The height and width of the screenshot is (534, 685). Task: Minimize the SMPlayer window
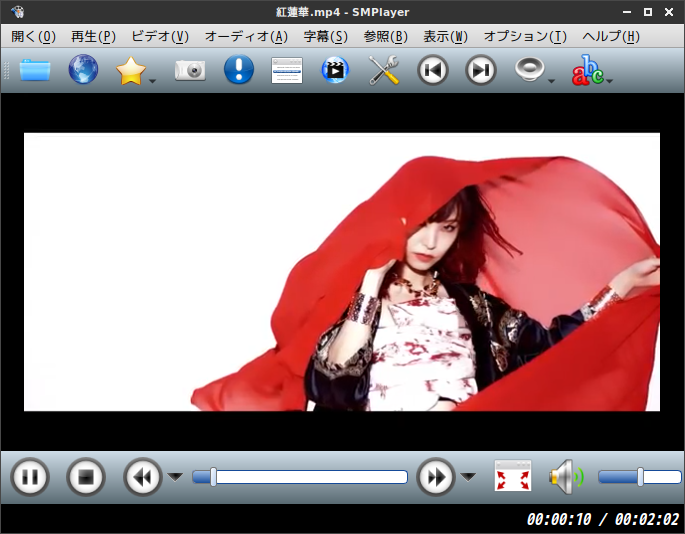(627, 12)
